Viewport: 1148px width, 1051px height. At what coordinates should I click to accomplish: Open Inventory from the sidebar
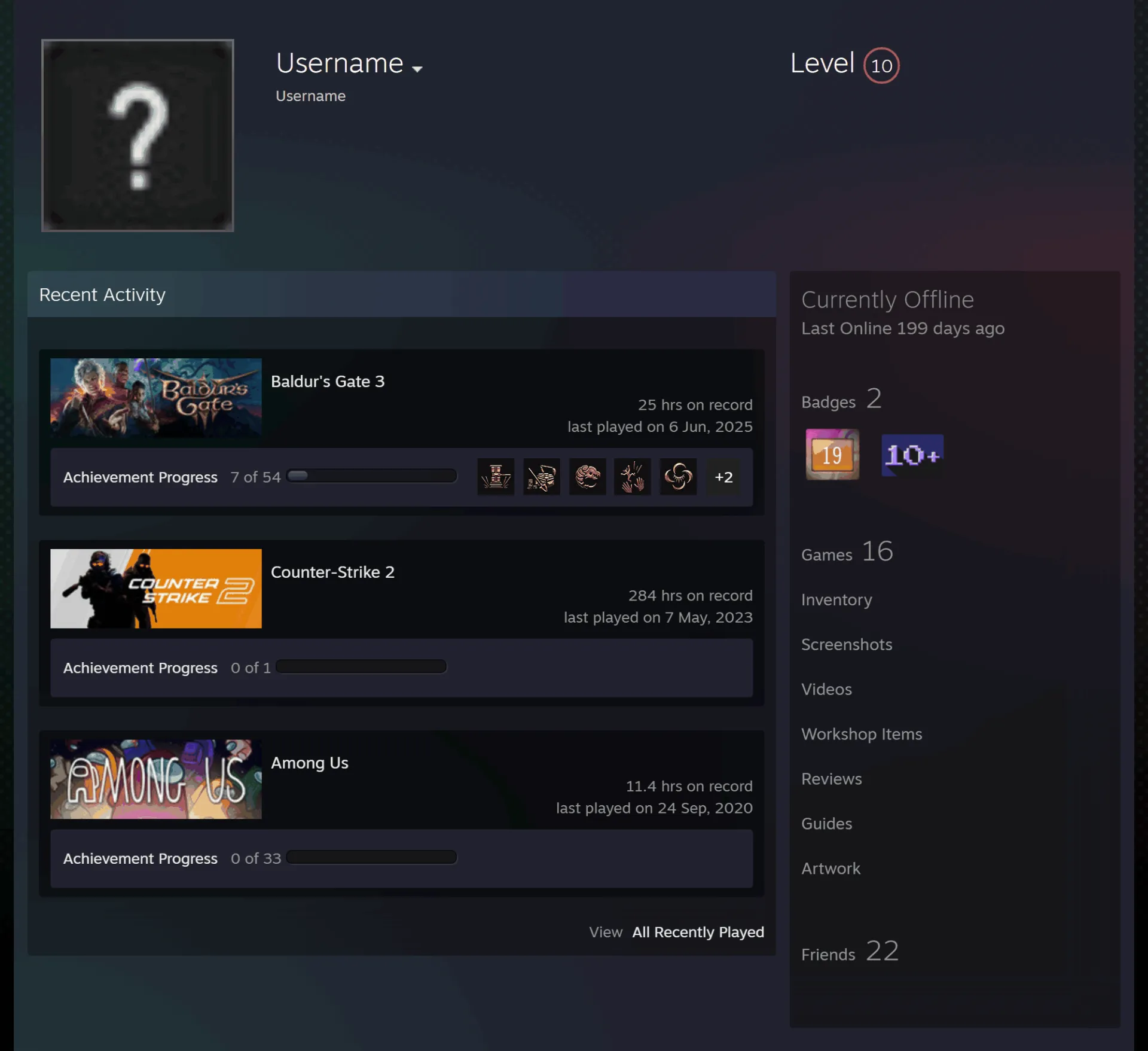(x=836, y=599)
